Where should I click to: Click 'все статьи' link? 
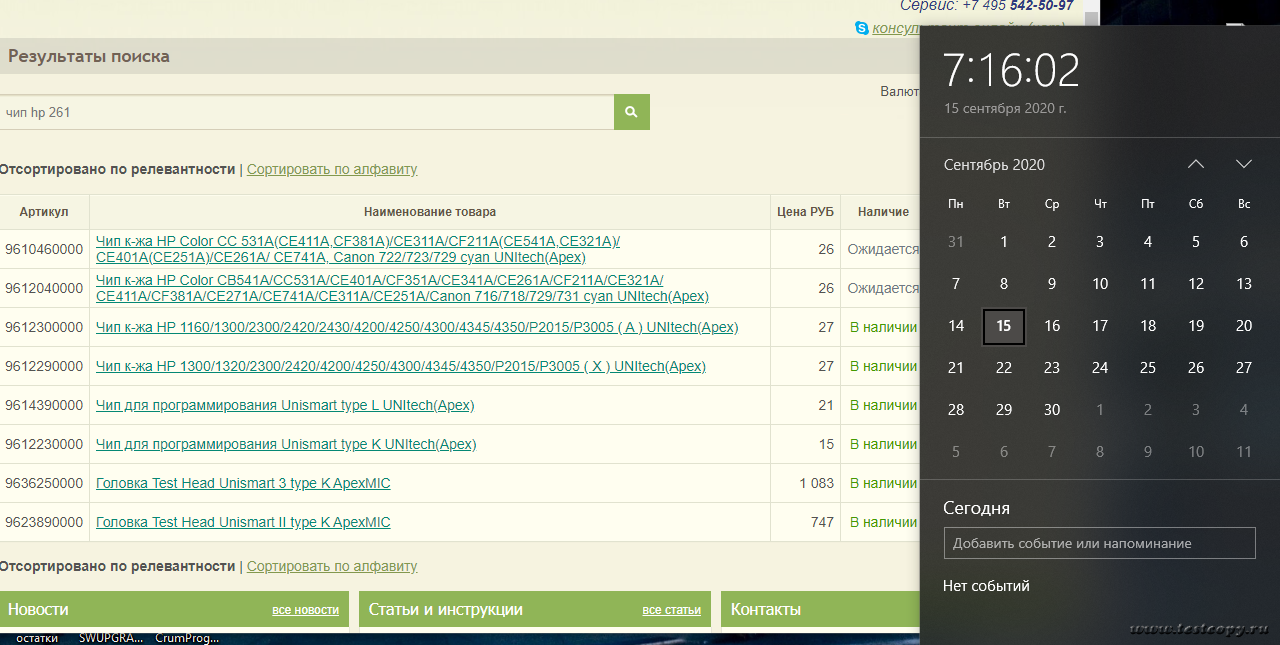[671, 610]
